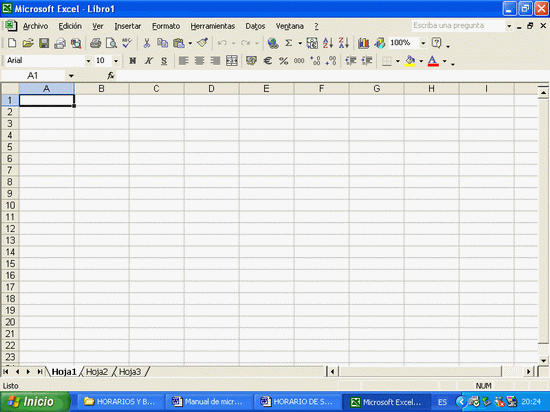Image resolution: width=550 pixels, height=412 pixels.
Task: Open the Archivo menu
Action: pyautogui.click(x=35, y=26)
